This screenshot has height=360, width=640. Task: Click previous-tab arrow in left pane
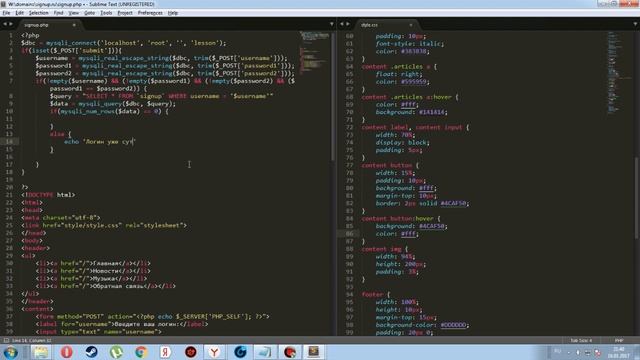[x=5, y=24]
